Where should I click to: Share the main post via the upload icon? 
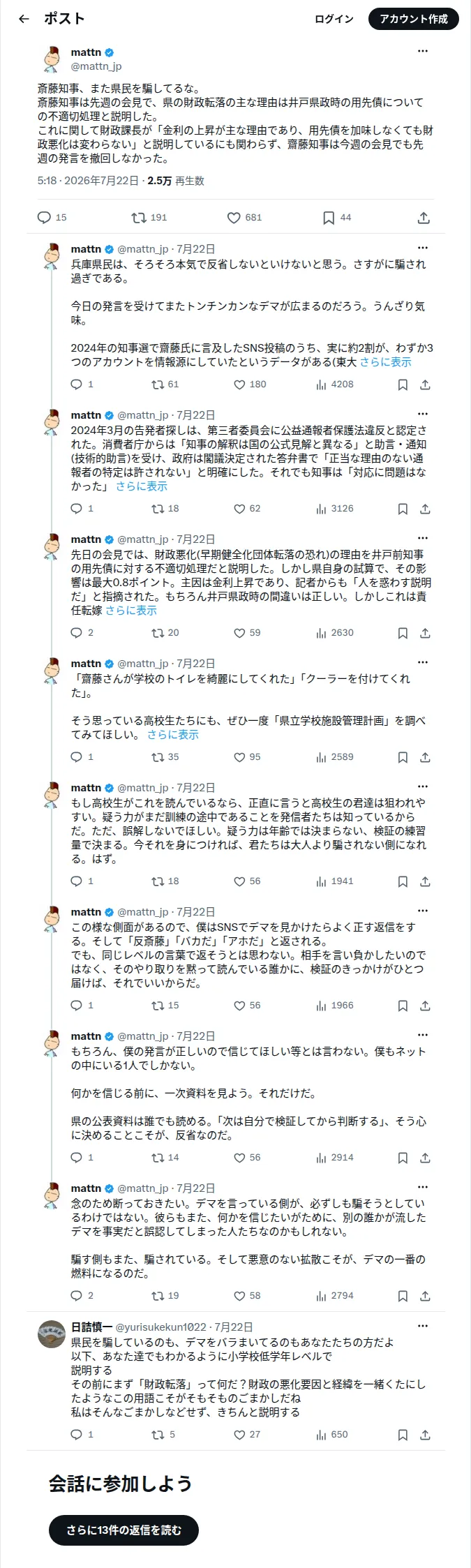[x=424, y=218]
